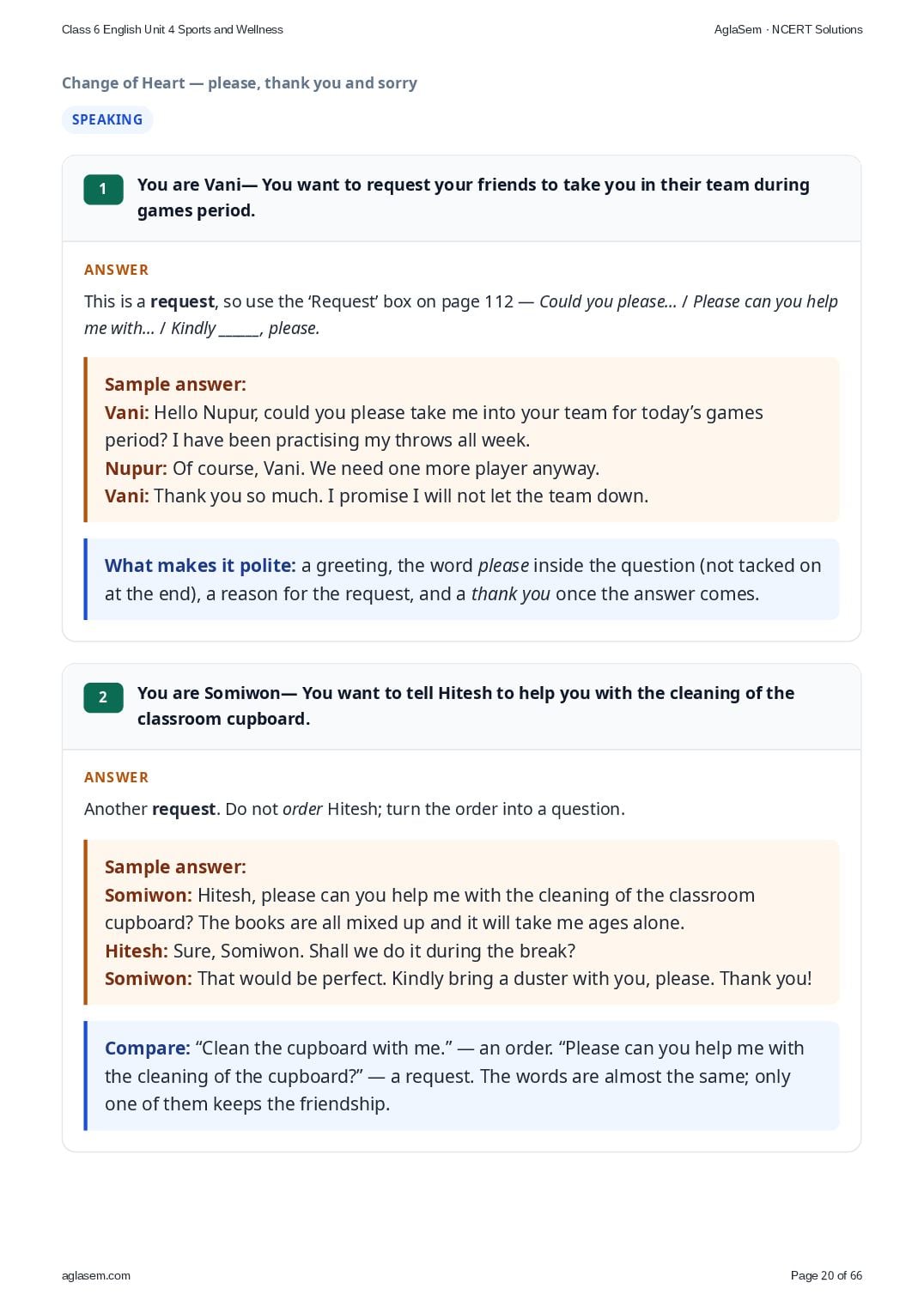Select the SPEAKING tag pill
Image resolution: width=924 pixels, height=1307 pixels.
[107, 119]
